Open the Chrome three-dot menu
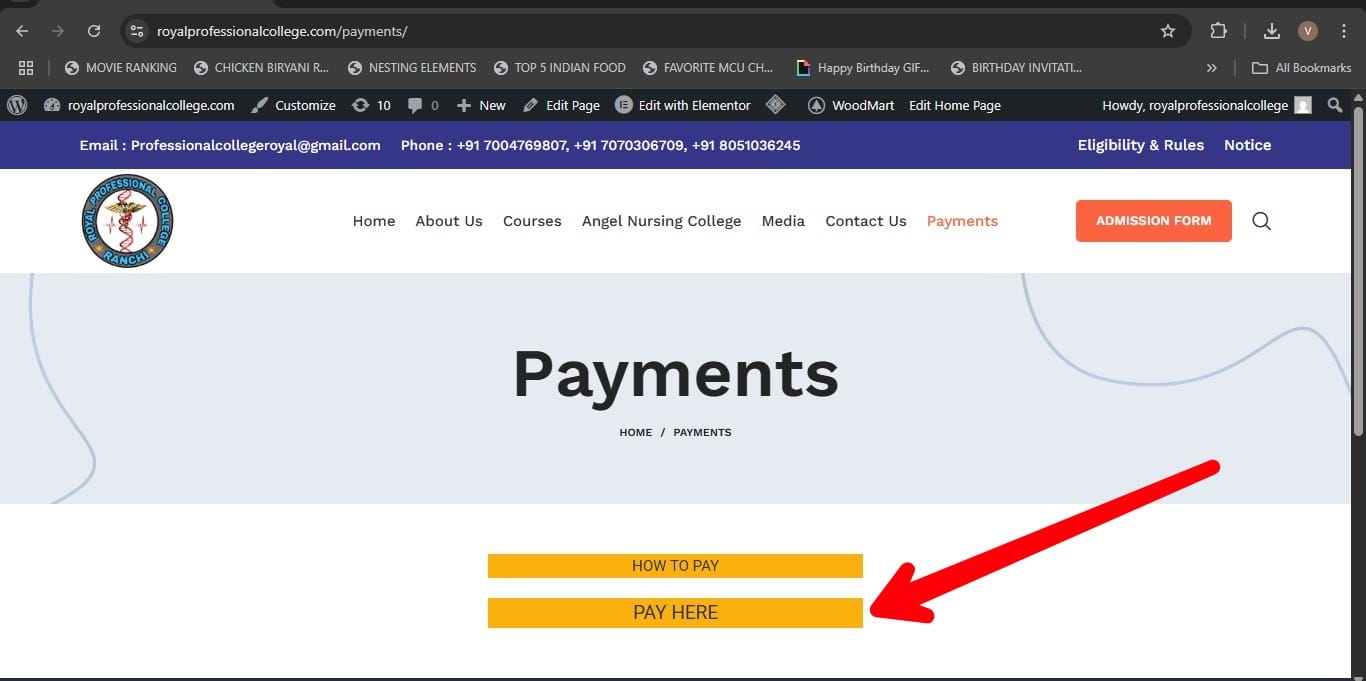1366x681 pixels. pyautogui.click(x=1344, y=31)
